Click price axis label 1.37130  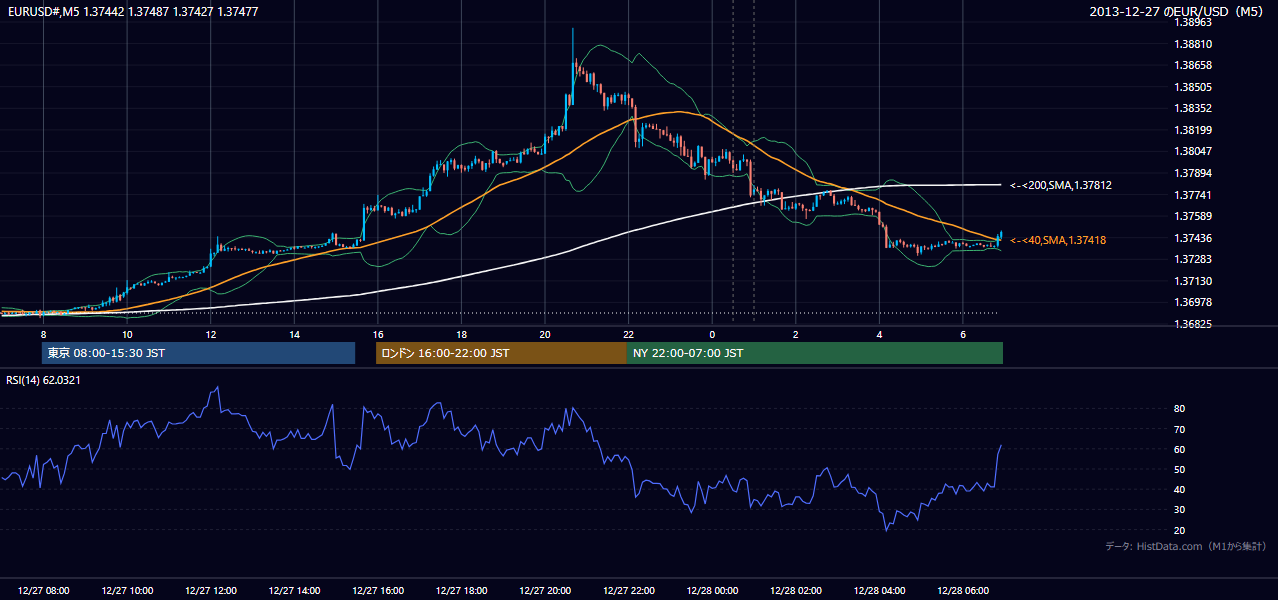(x=1193, y=281)
